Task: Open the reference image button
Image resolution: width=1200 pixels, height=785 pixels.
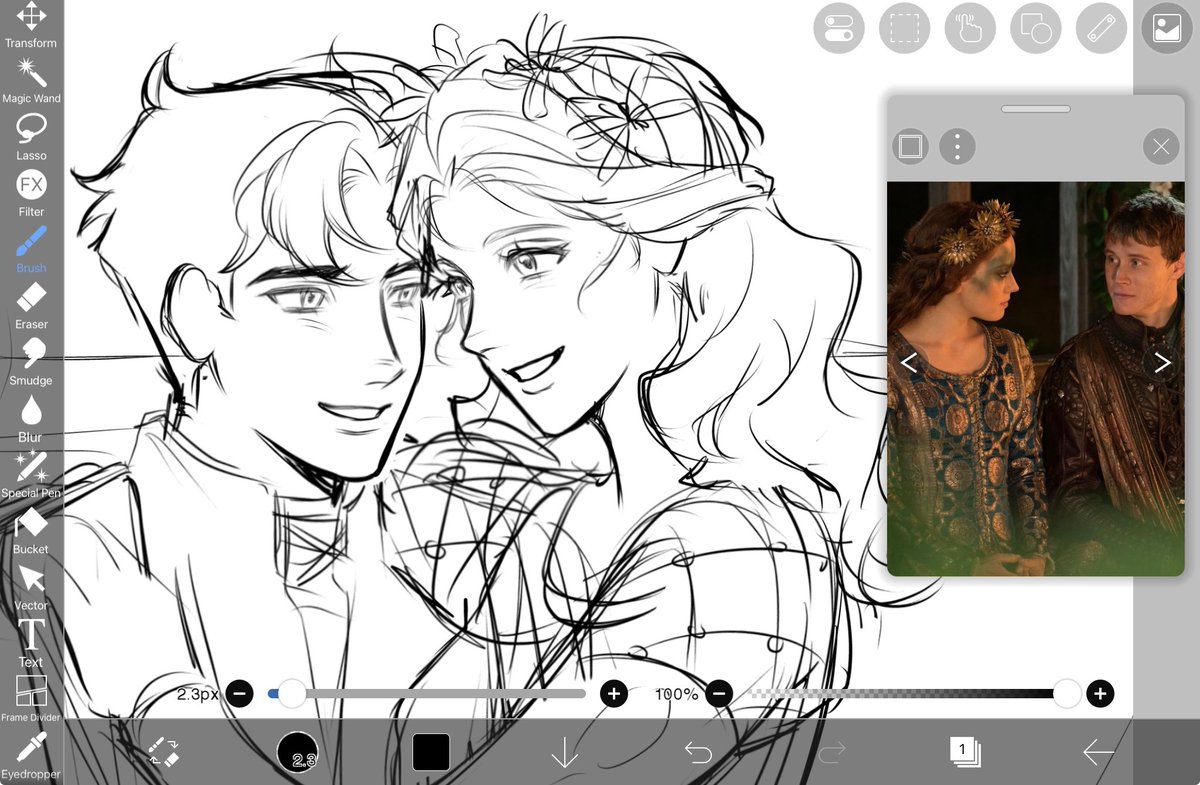Action: click(x=1166, y=28)
